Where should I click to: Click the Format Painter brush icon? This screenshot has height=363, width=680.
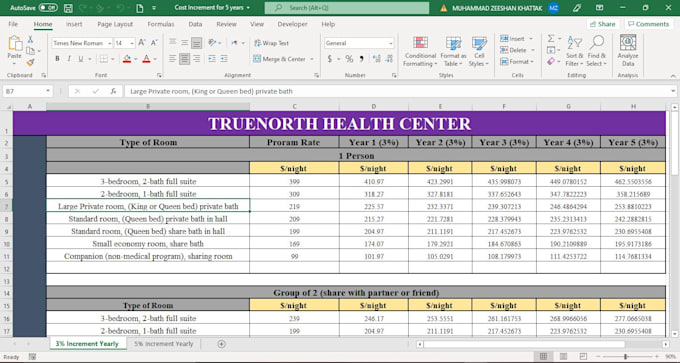coord(30,62)
